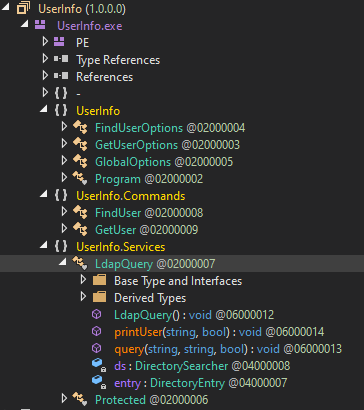364x410 pixels.
Task: Click the UserInfo assembly icon at top
Action: (x=23, y=8)
